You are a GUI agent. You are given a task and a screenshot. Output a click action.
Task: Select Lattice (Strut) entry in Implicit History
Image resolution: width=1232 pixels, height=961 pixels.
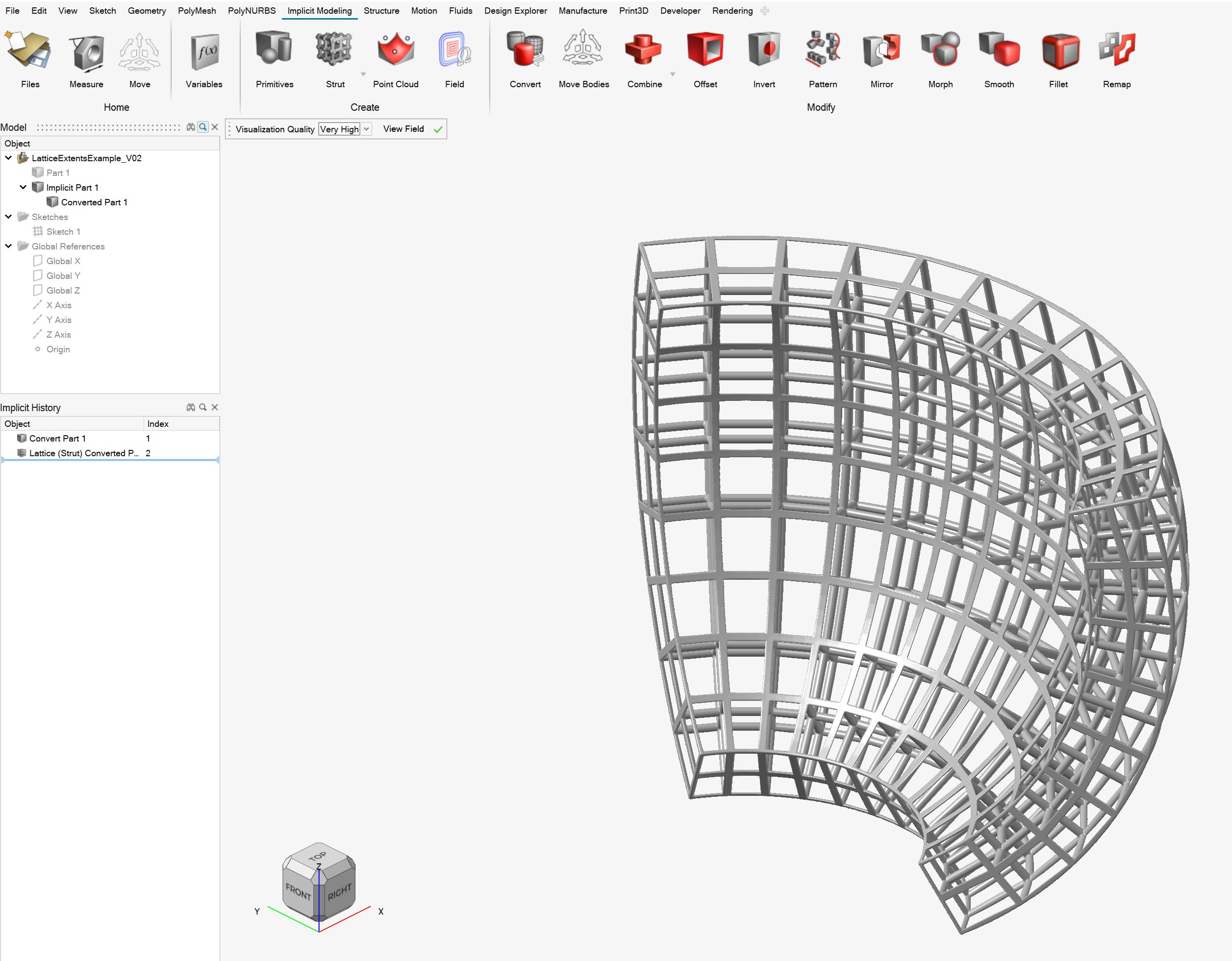(83, 453)
